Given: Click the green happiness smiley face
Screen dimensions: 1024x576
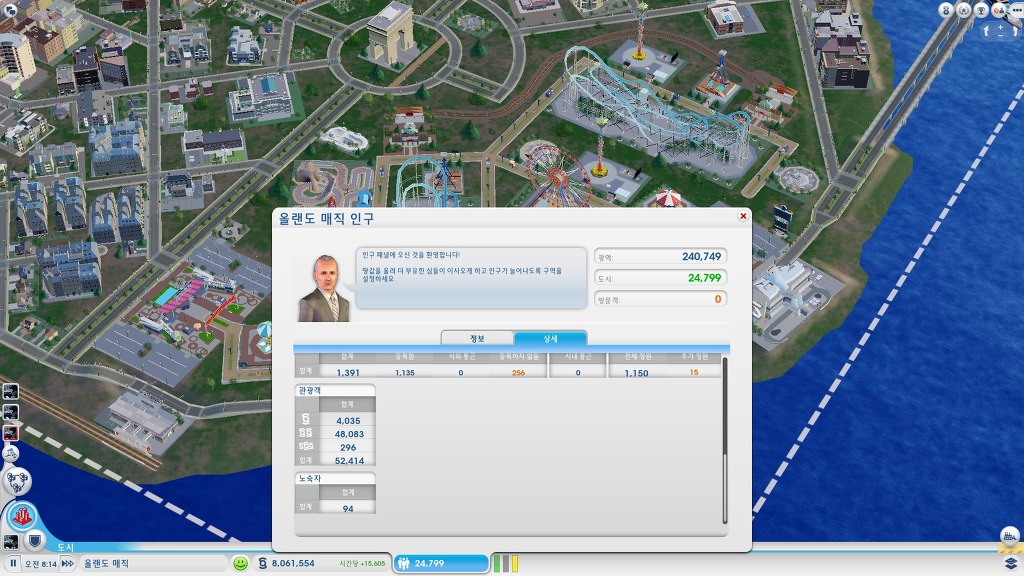Looking at the screenshot, I should click(240, 563).
